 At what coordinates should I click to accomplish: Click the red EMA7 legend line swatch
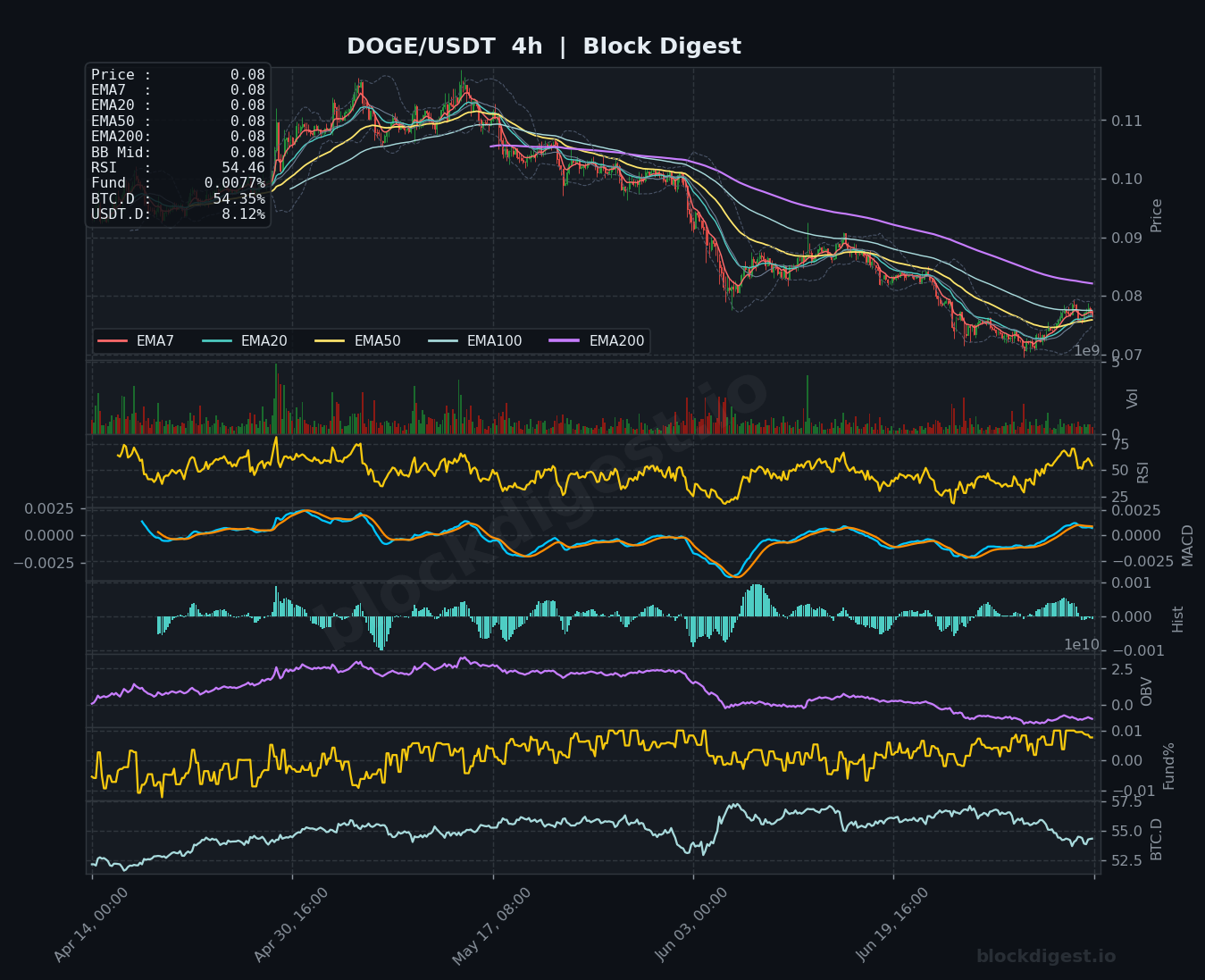113,341
